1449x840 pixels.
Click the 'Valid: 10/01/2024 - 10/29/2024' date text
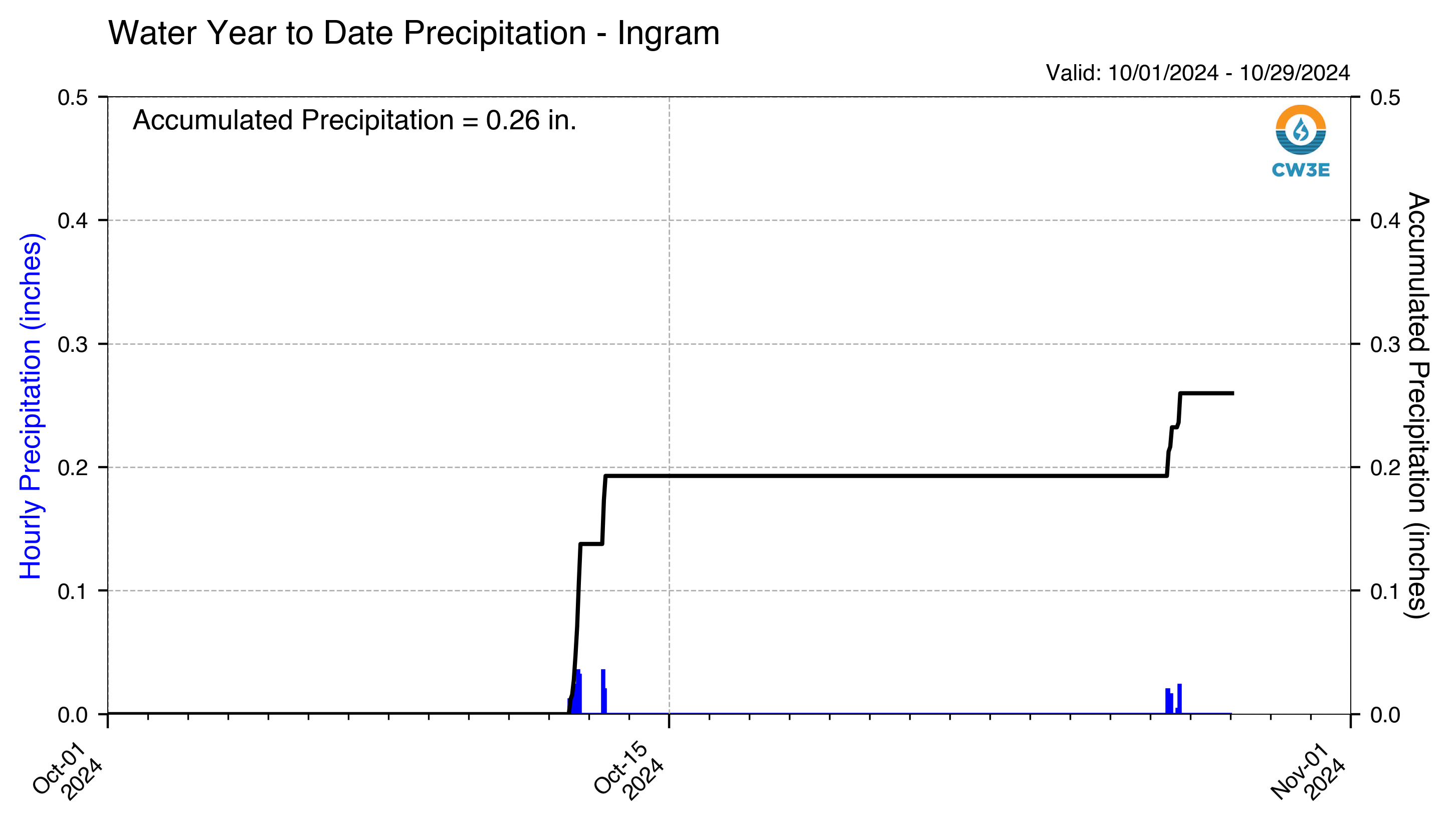[1197, 73]
